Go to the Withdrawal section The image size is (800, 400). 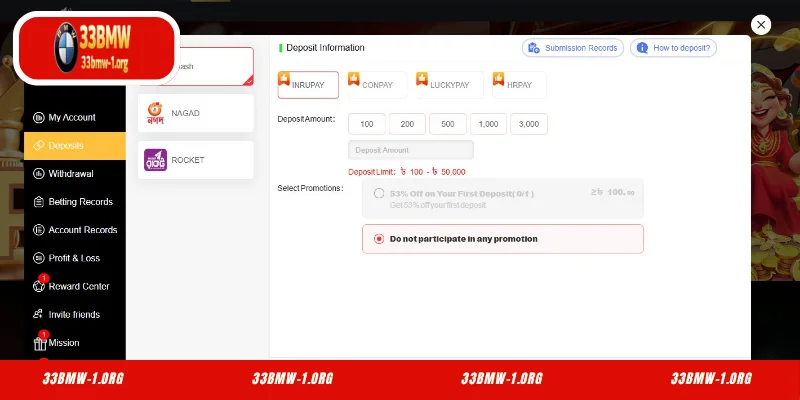[74, 174]
